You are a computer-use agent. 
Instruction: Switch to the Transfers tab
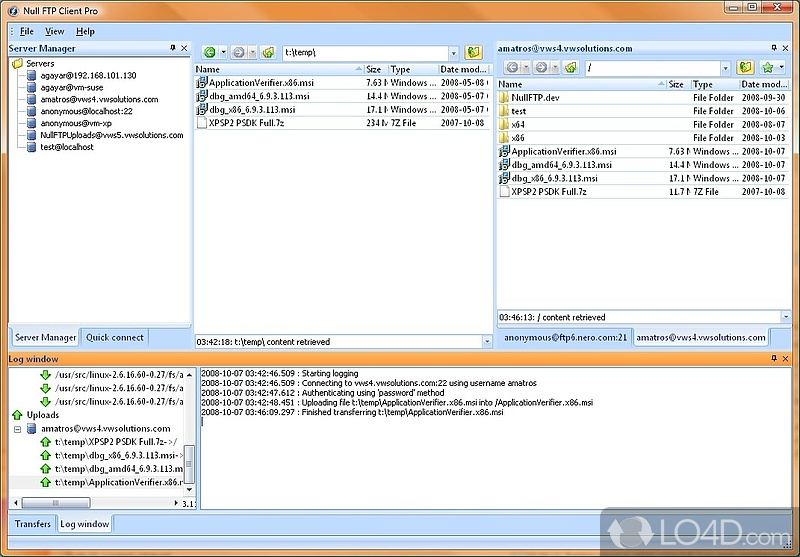point(32,523)
